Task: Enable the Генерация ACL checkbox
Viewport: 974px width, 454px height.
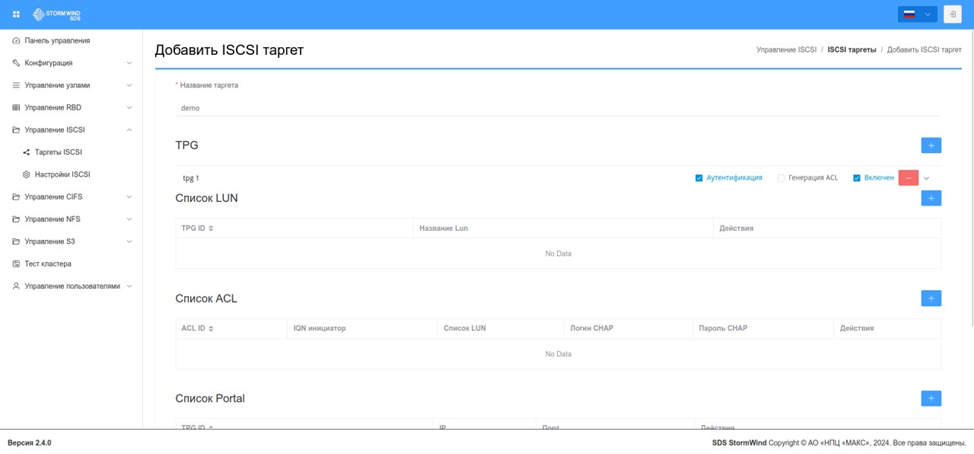Action: tap(781, 178)
